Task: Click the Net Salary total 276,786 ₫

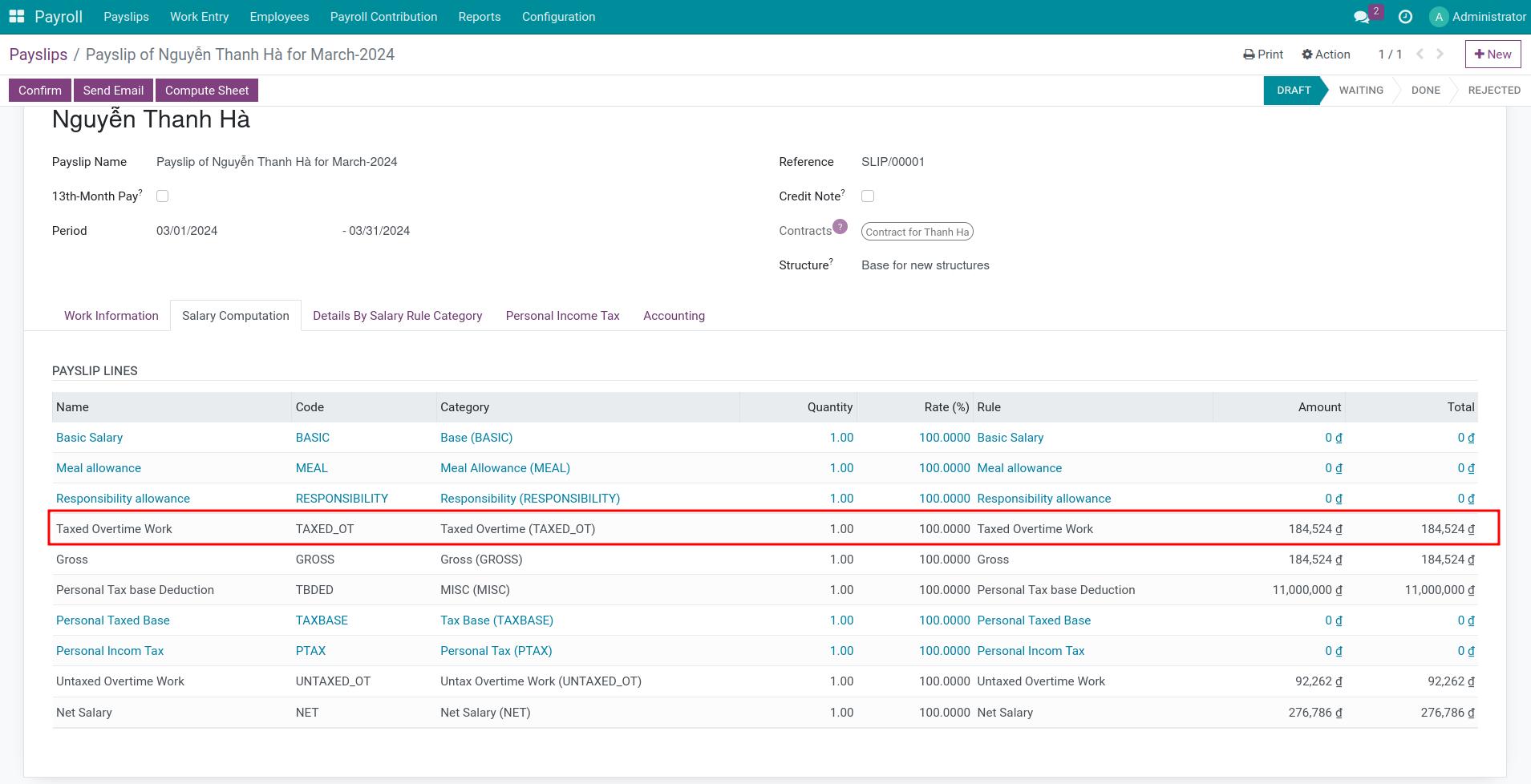Action: click(x=1448, y=713)
